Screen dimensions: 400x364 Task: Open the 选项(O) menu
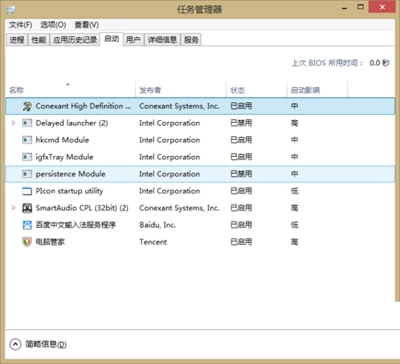[53, 25]
